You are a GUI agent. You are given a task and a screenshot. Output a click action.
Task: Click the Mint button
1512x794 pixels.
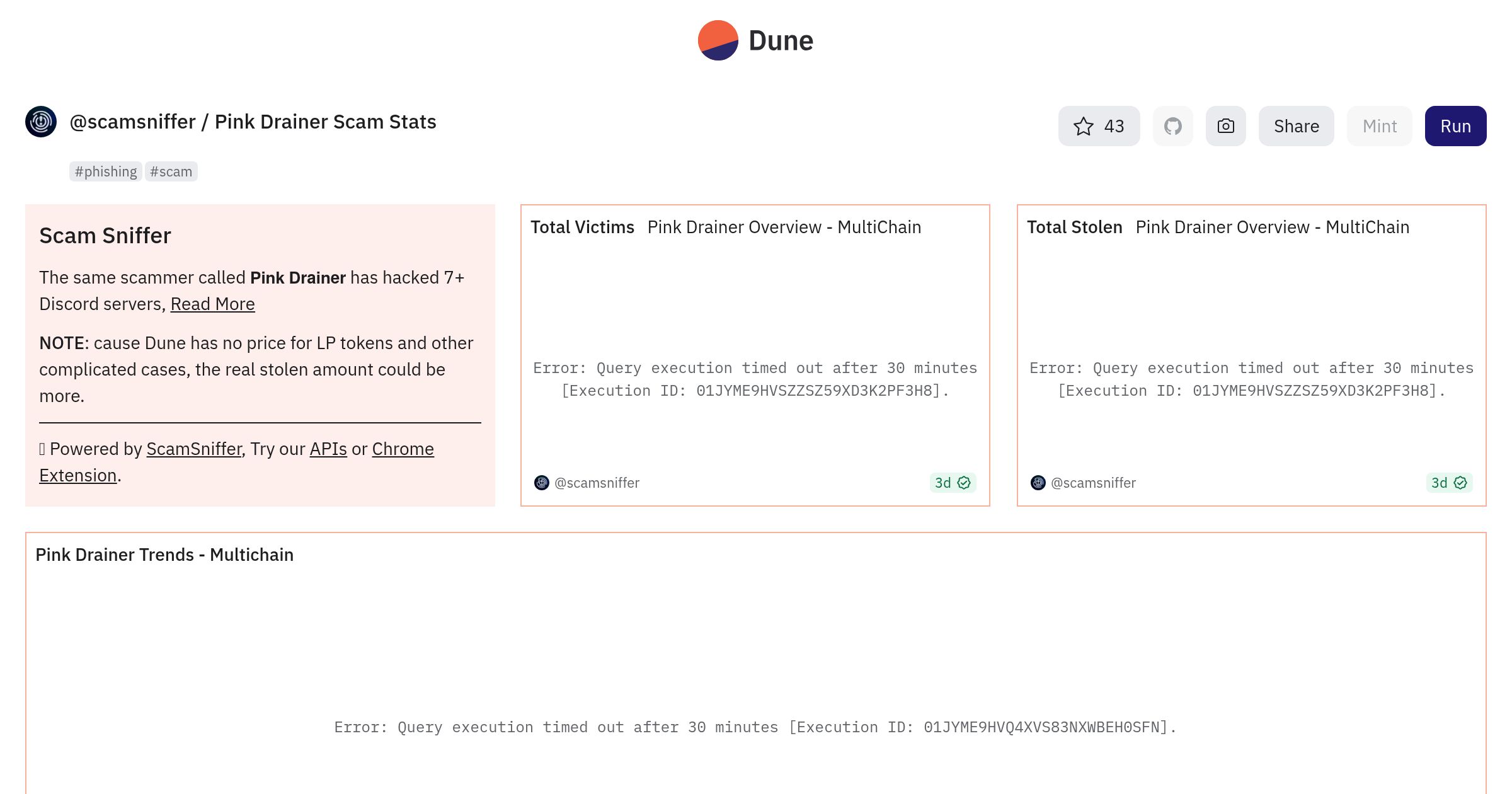coord(1379,126)
